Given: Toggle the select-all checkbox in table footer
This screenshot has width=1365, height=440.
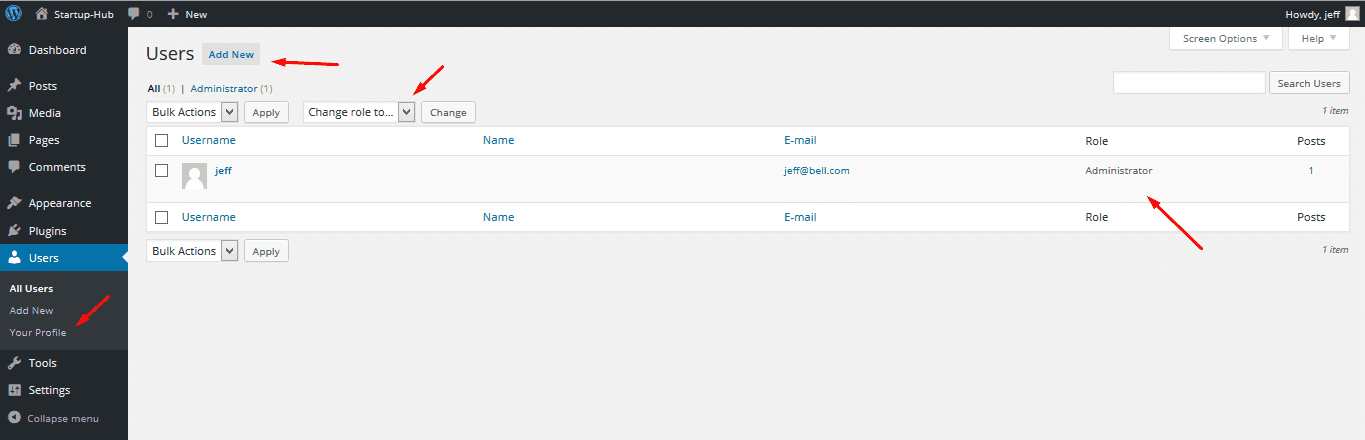Looking at the screenshot, I should point(161,217).
